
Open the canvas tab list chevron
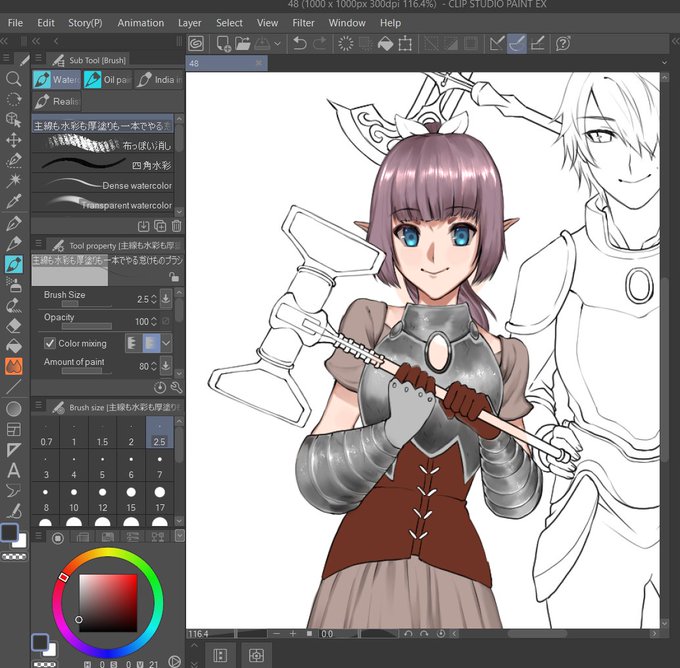click(x=664, y=62)
